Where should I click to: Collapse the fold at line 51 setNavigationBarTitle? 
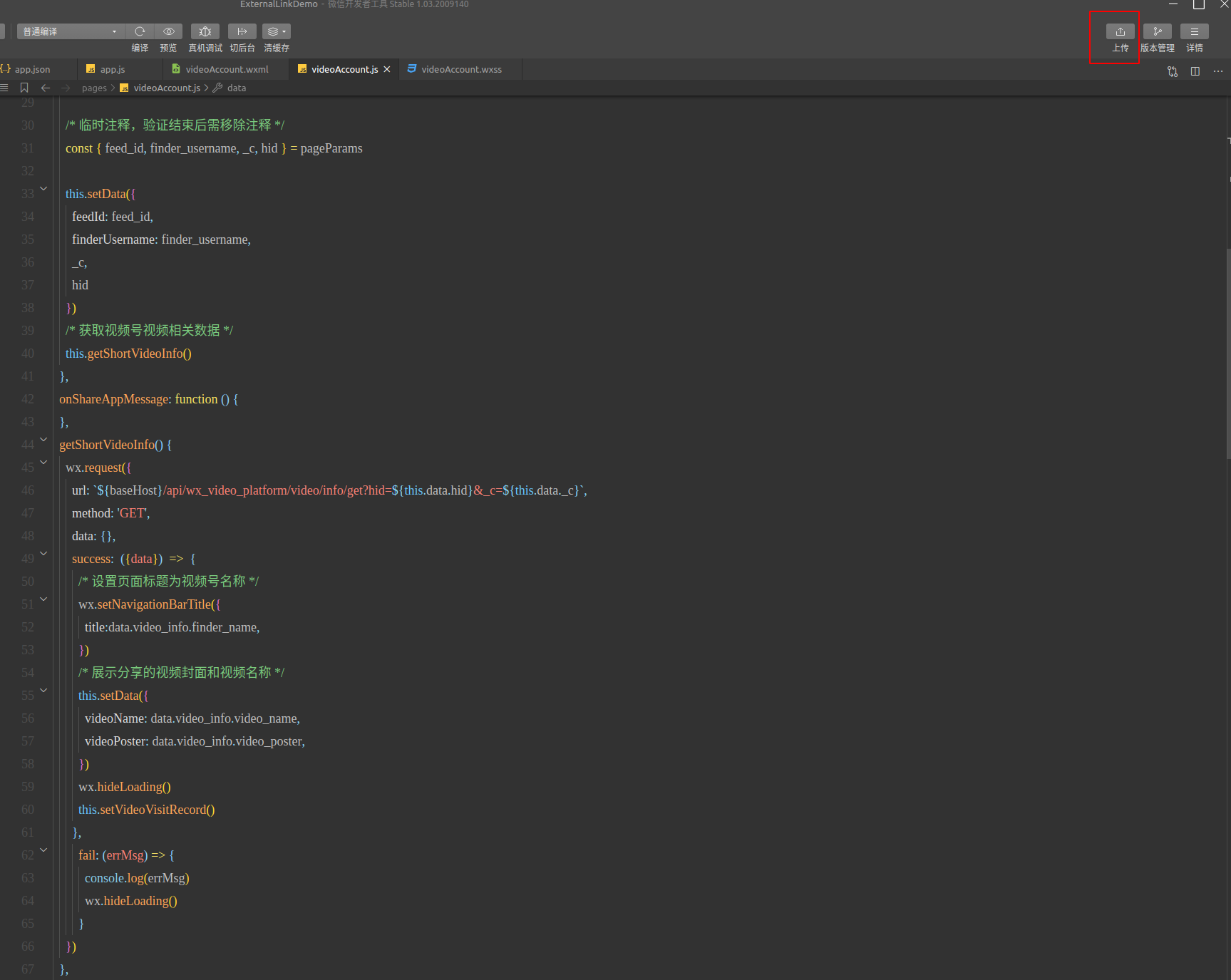coord(43,599)
